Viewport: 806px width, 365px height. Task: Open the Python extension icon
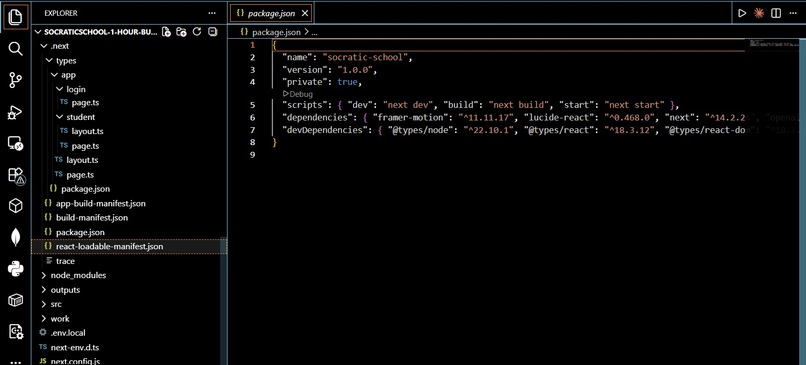point(15,269)
